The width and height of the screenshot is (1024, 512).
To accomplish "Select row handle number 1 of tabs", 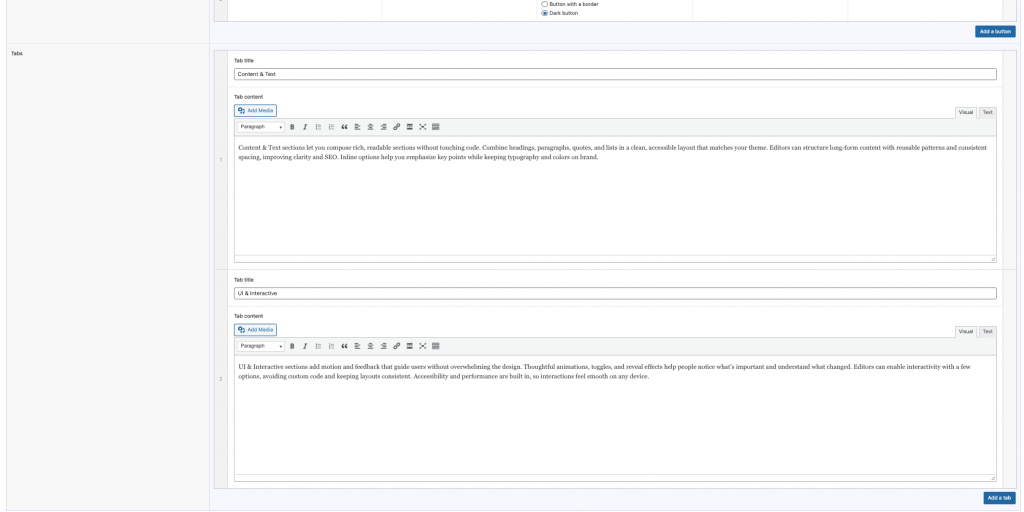I will pos(221,160).
